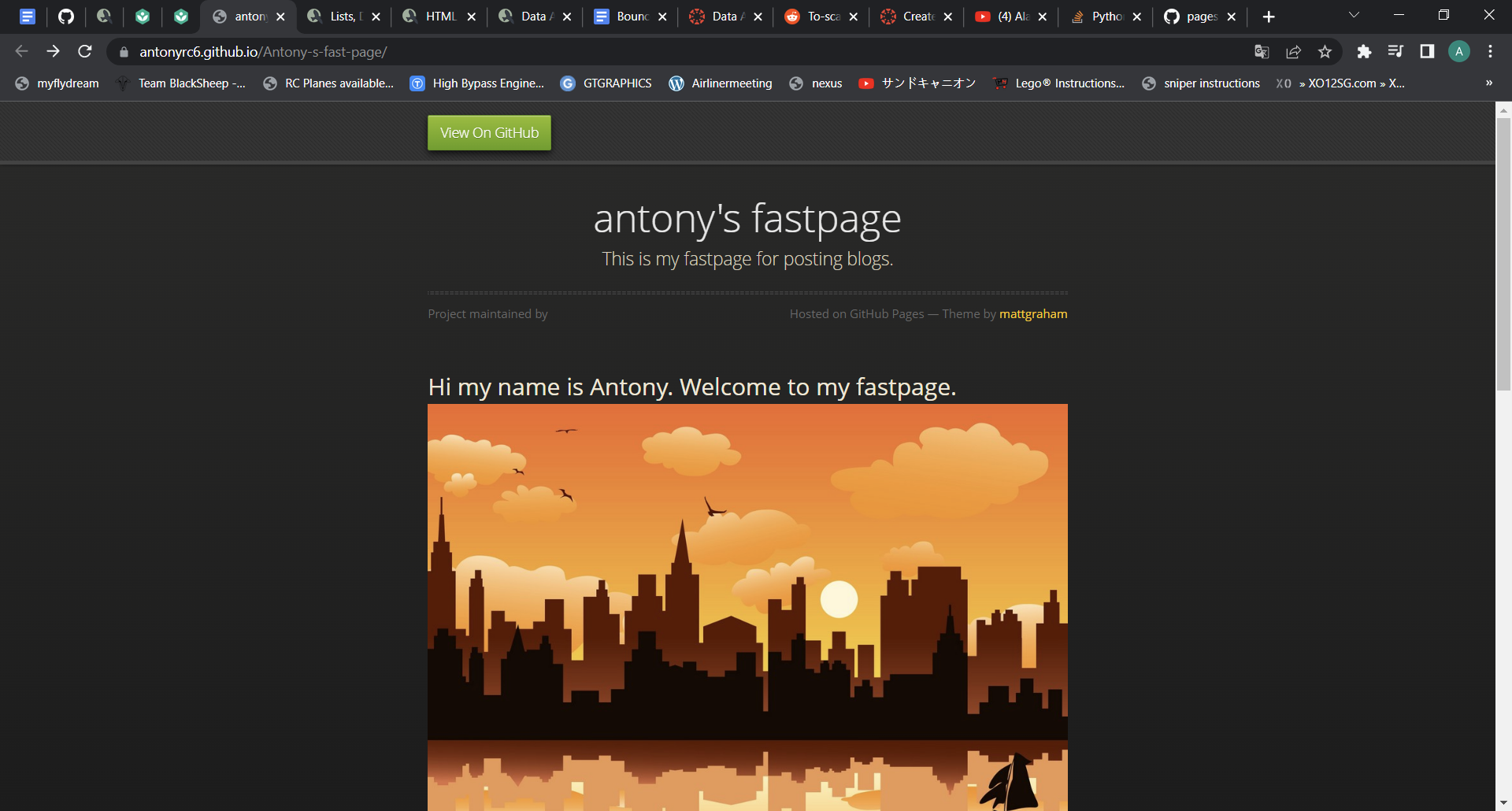Open the tab search dropdown arrow
1512x811 pixels.
[1354, 16]
